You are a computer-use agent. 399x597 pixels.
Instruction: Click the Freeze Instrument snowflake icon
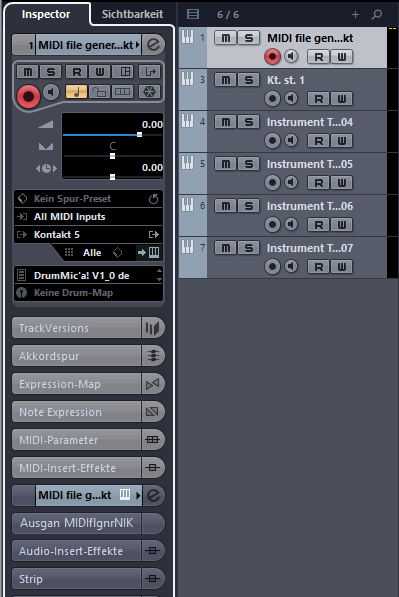149,91
